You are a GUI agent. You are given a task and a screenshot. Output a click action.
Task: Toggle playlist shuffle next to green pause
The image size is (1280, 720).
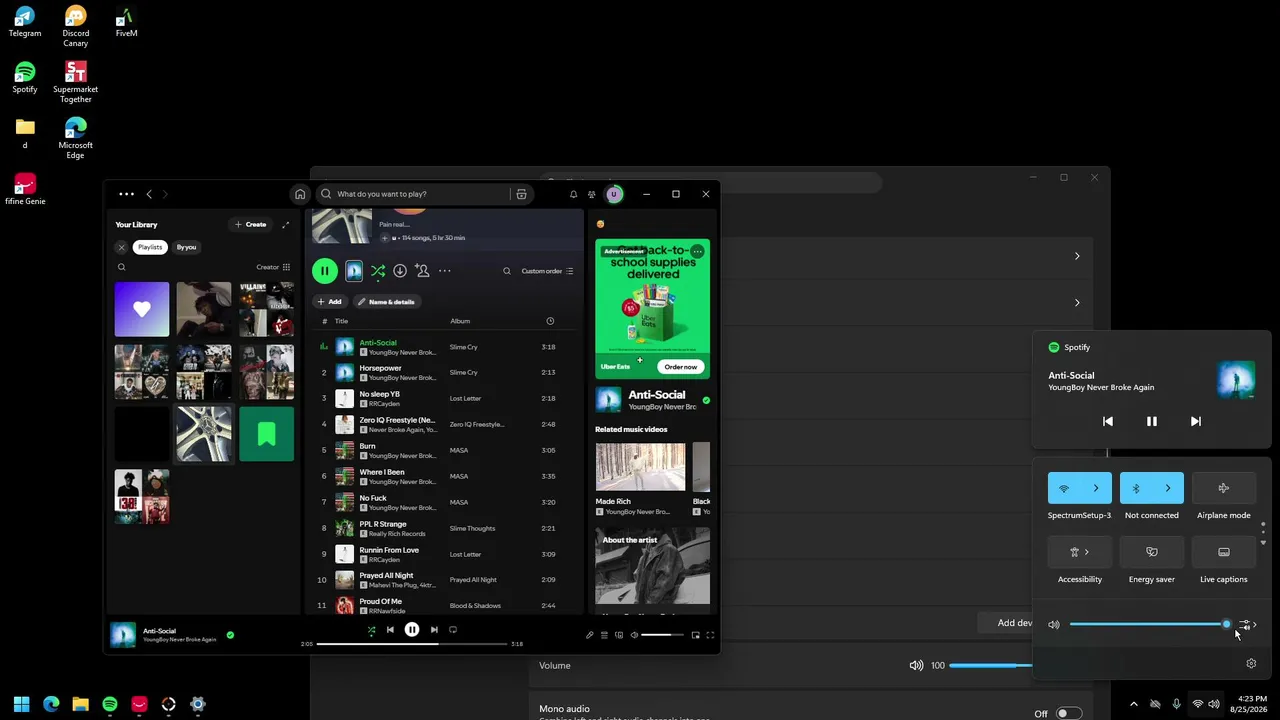tap(378, 271)
